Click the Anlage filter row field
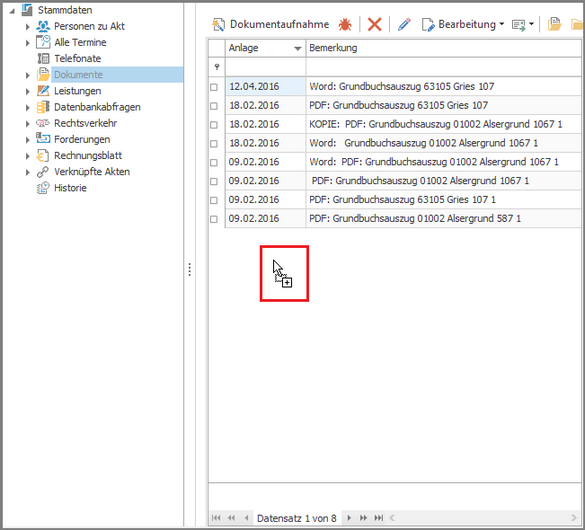Viewport: 585px width, 530px height. tap(265, 67)
